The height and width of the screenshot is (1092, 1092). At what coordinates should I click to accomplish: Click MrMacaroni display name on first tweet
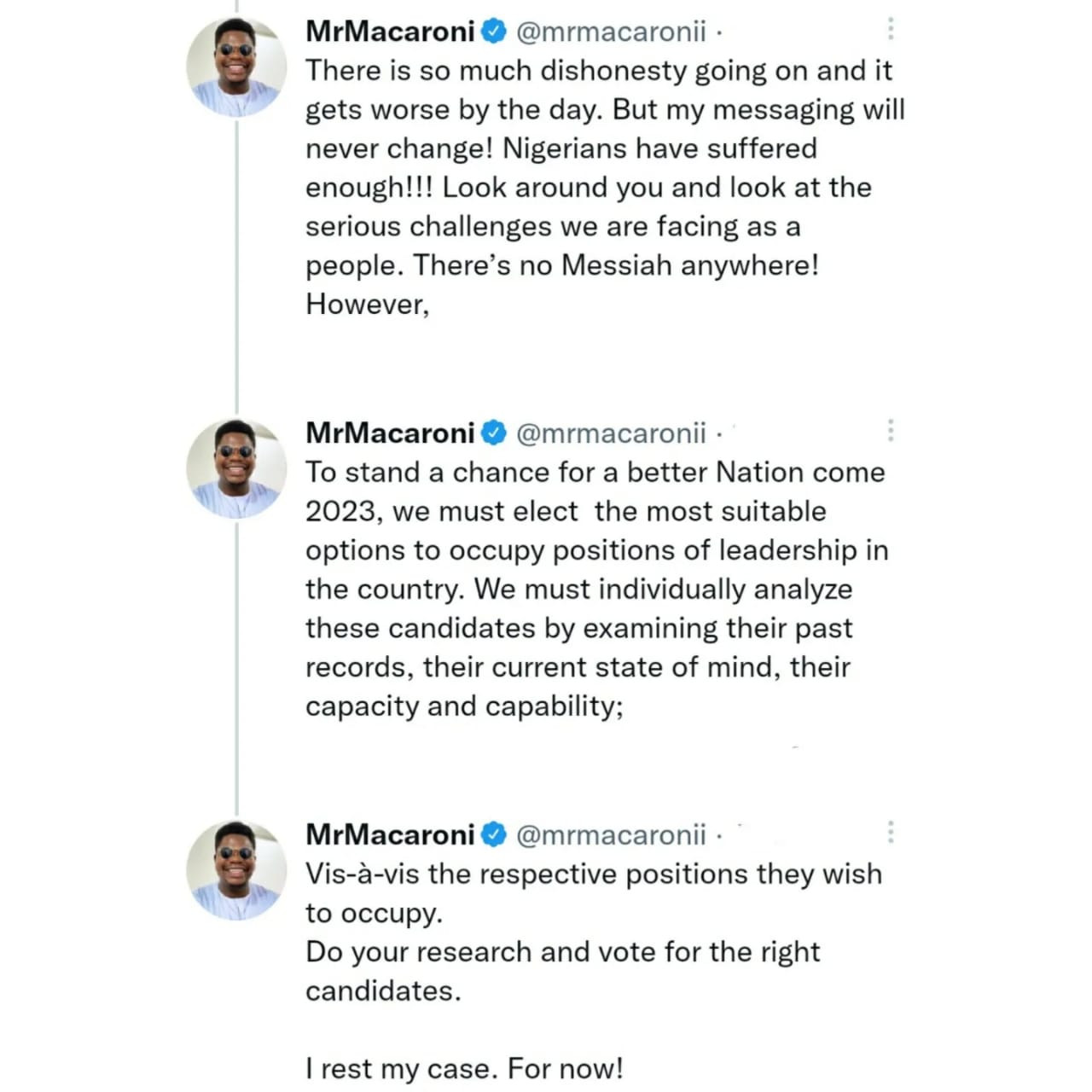(x=390, y=32)
